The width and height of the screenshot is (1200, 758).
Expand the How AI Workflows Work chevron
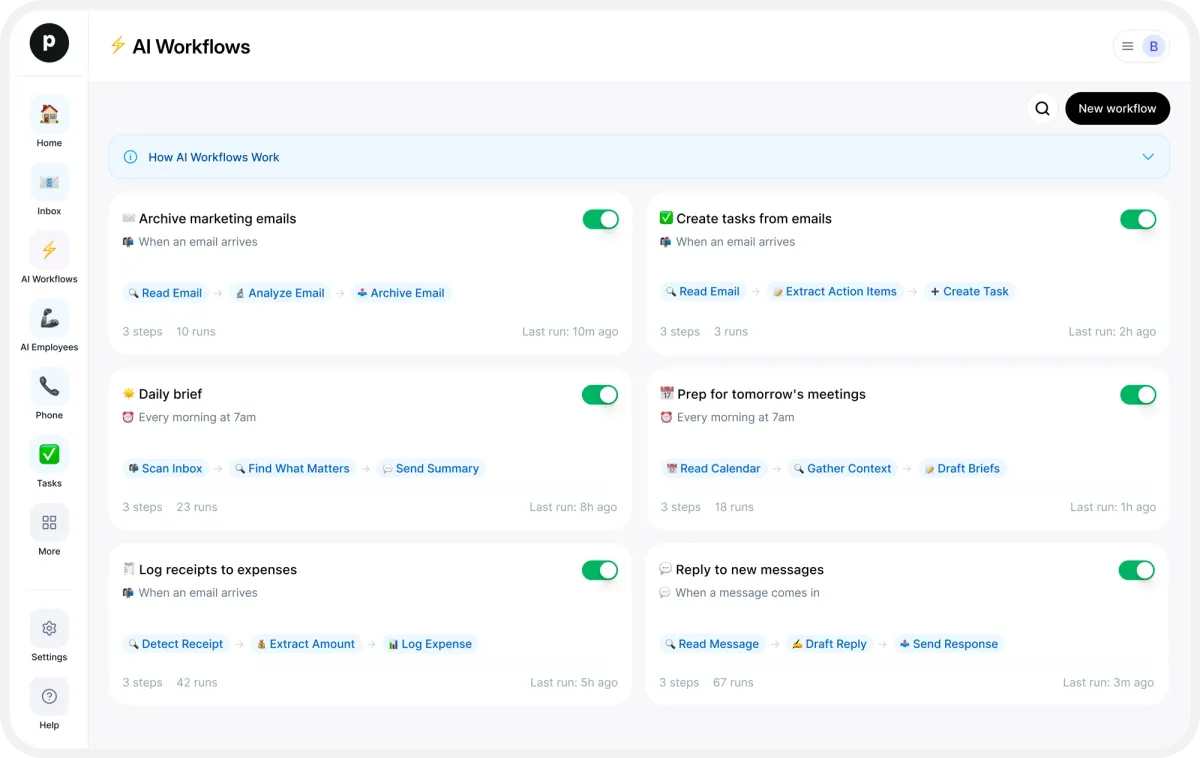[x=1148, y=157]
